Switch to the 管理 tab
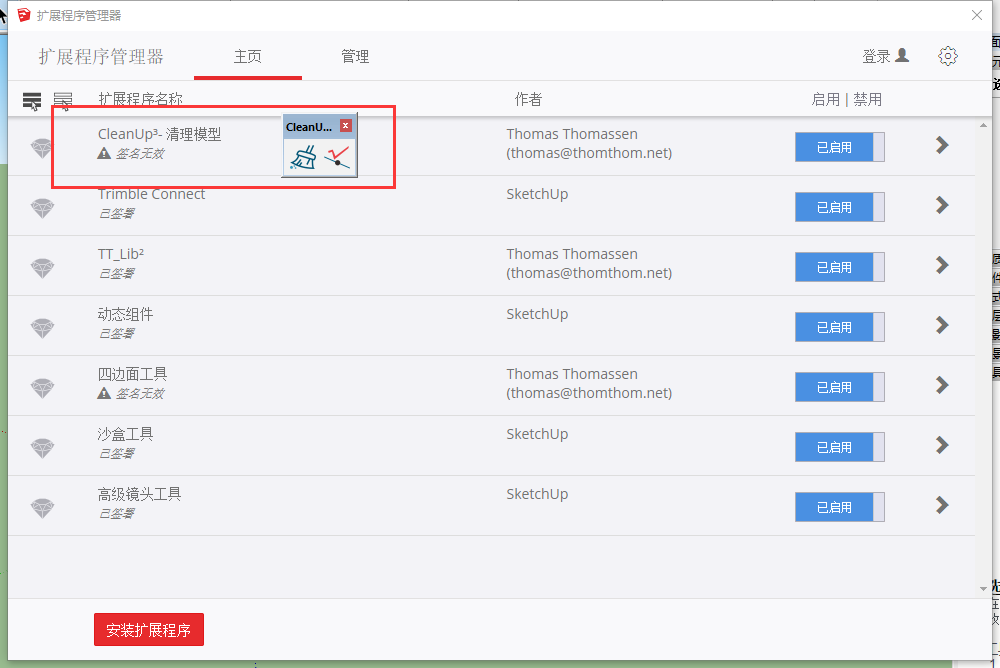 pyautogui.click(x=355, y=56)
